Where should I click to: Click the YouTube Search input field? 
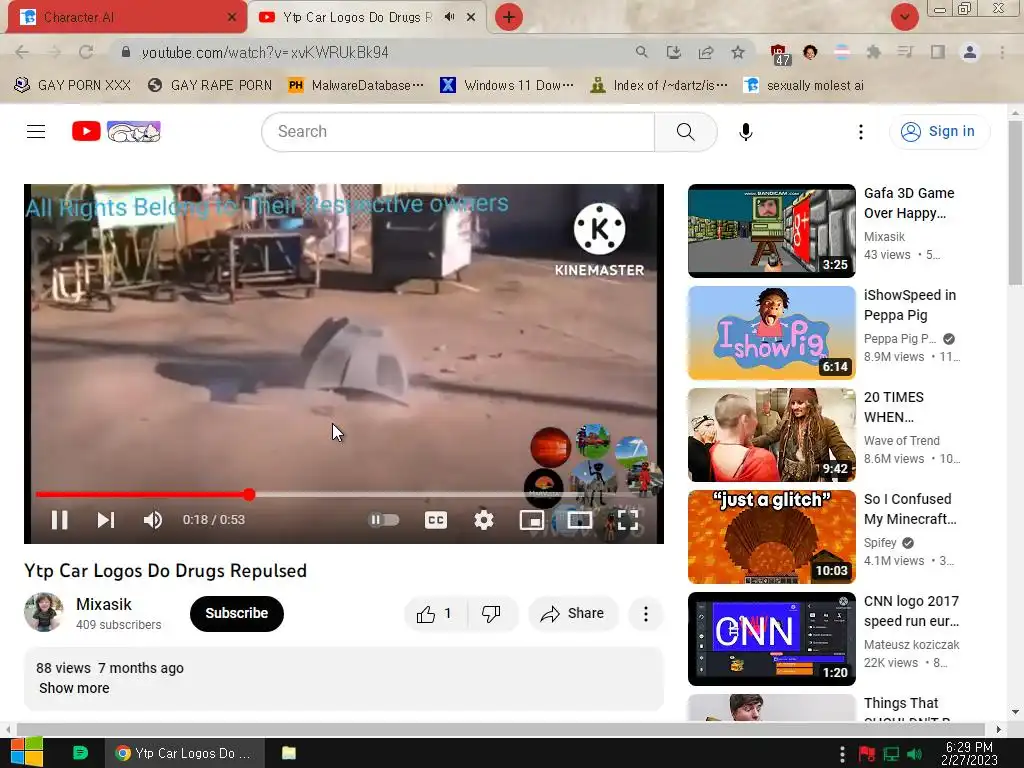click(458, 131)
